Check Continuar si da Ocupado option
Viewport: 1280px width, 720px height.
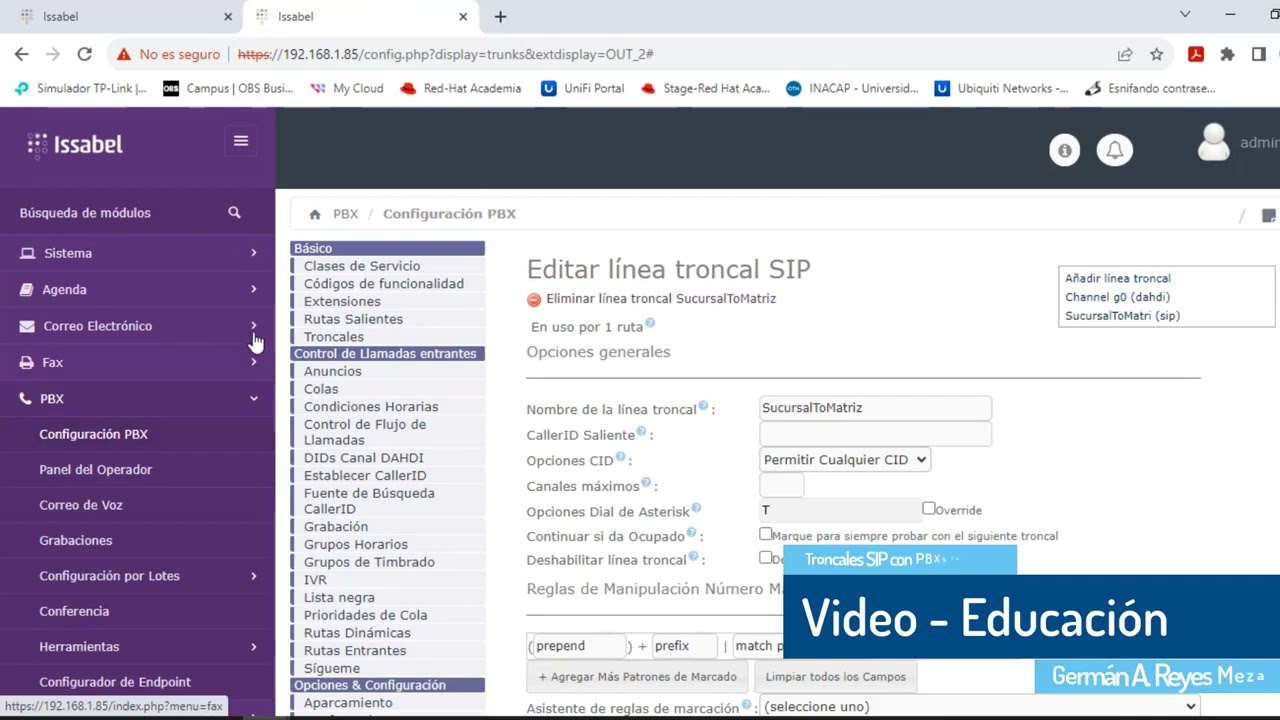766,535
